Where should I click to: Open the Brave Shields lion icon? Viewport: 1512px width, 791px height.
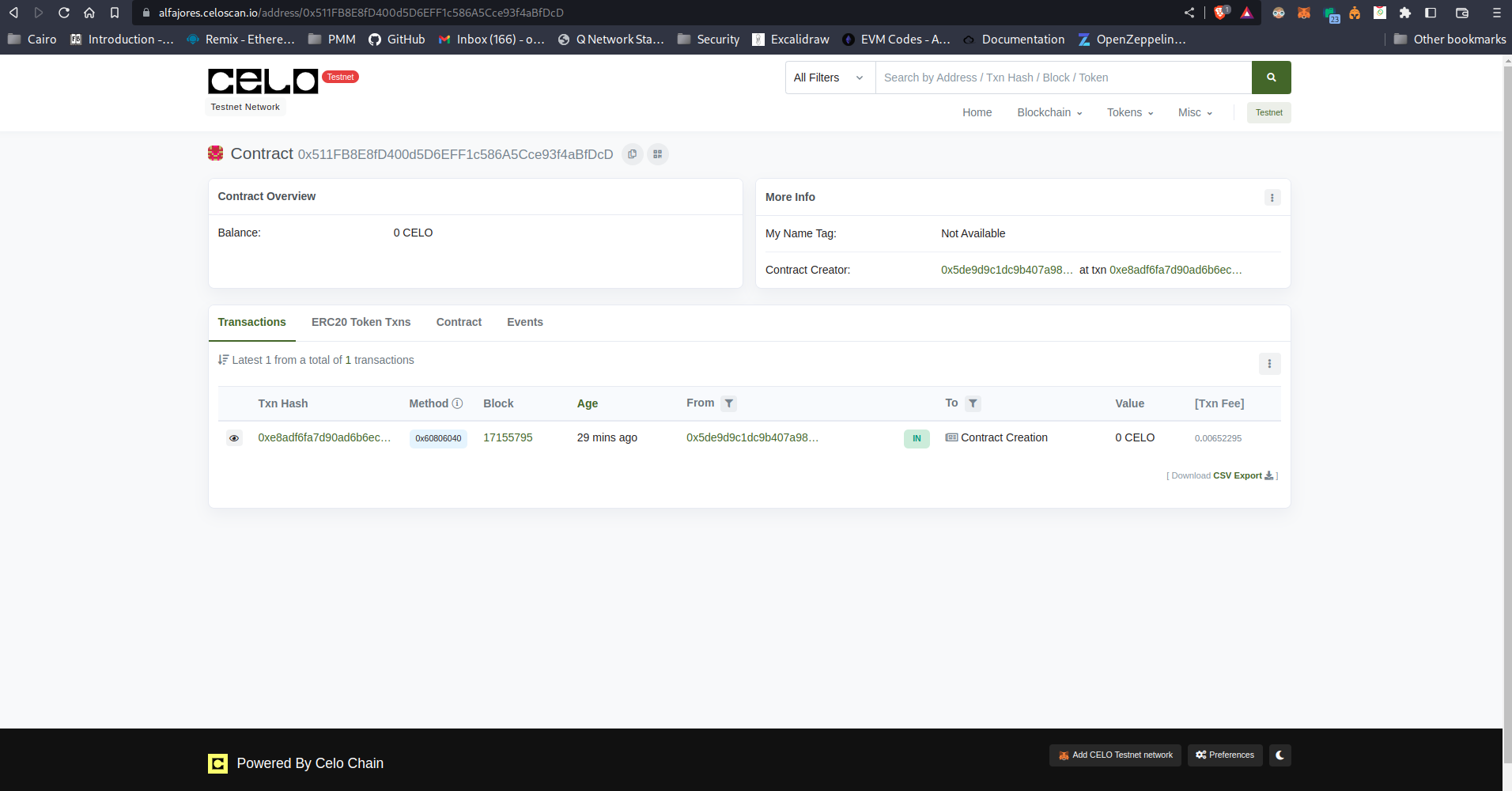tap(1222, 13)
